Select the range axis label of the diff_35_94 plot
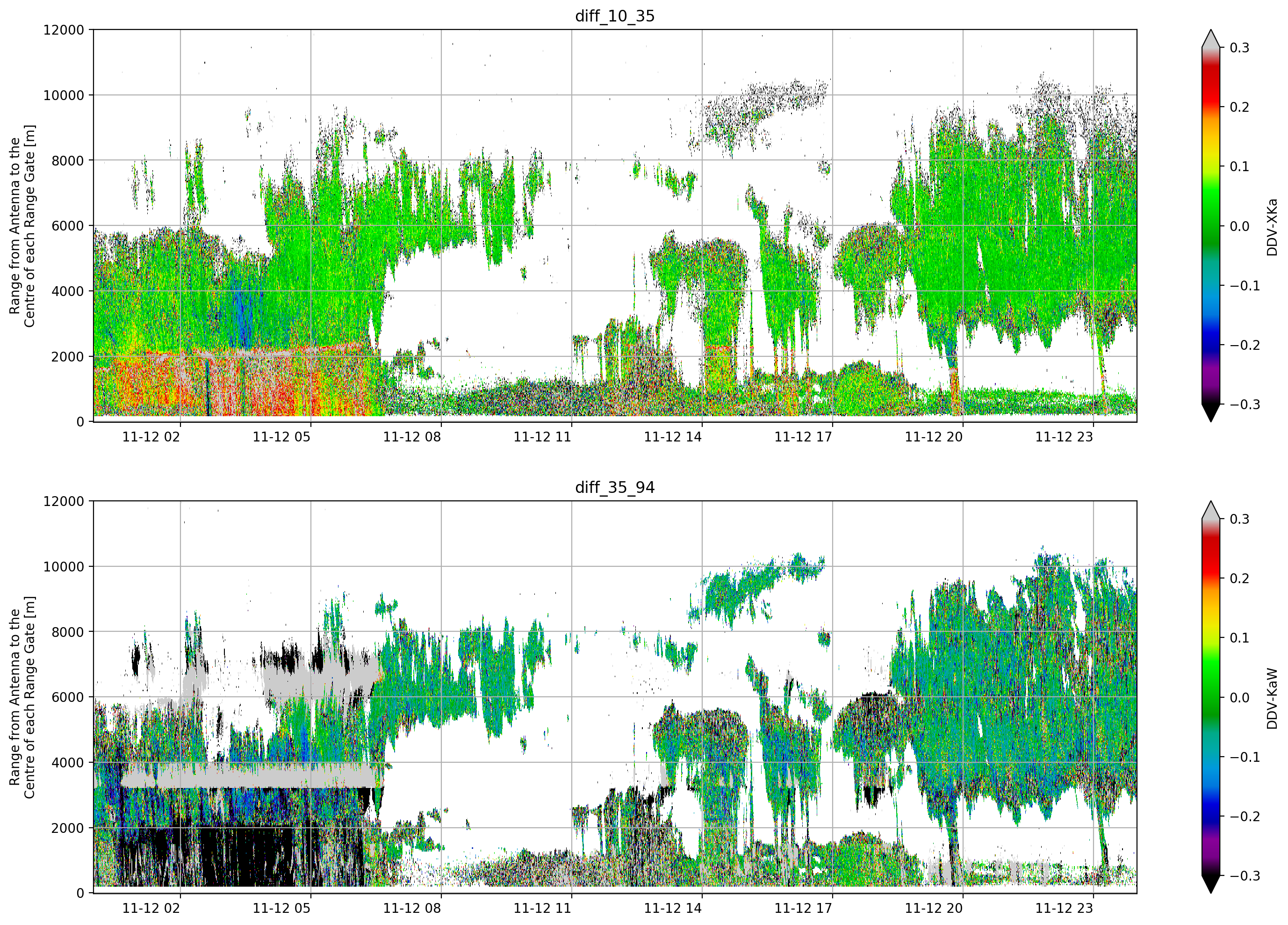The height and width of the screenshot is (925, 1288). pyautogui.click(x=22, y=697)
